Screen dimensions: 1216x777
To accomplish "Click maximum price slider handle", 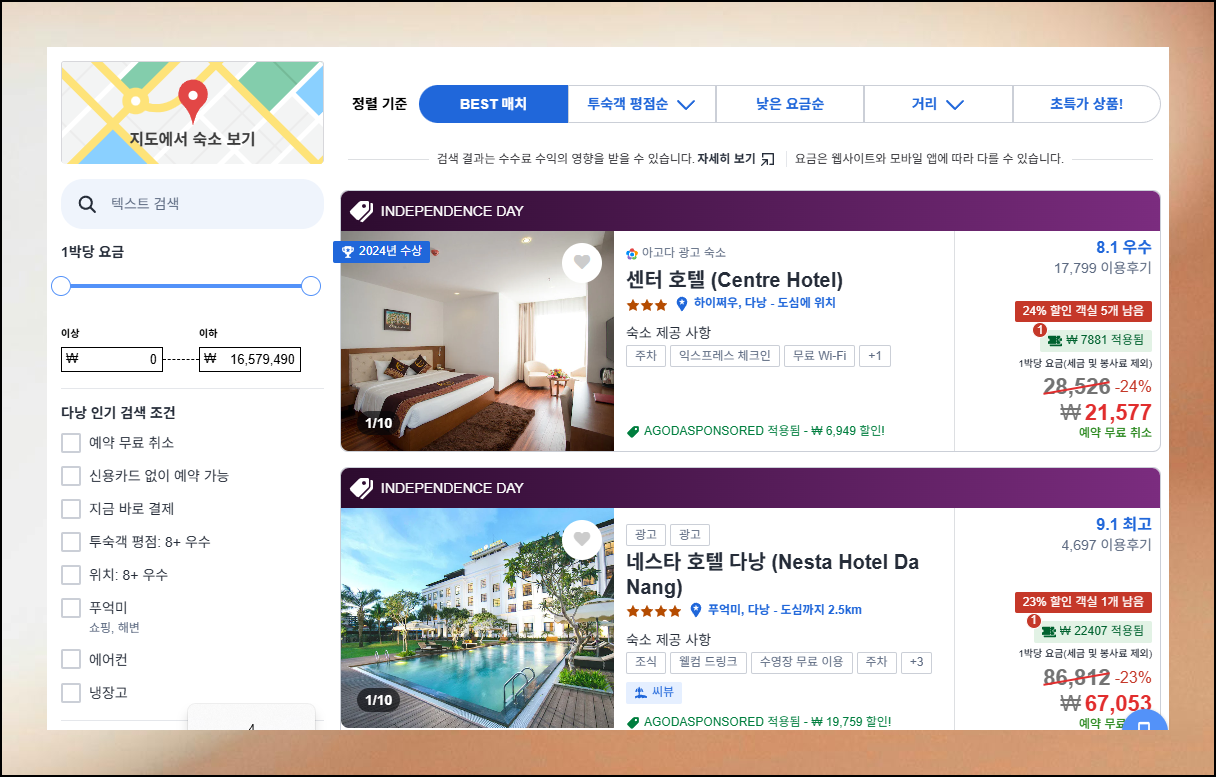I will coord(311,287).
